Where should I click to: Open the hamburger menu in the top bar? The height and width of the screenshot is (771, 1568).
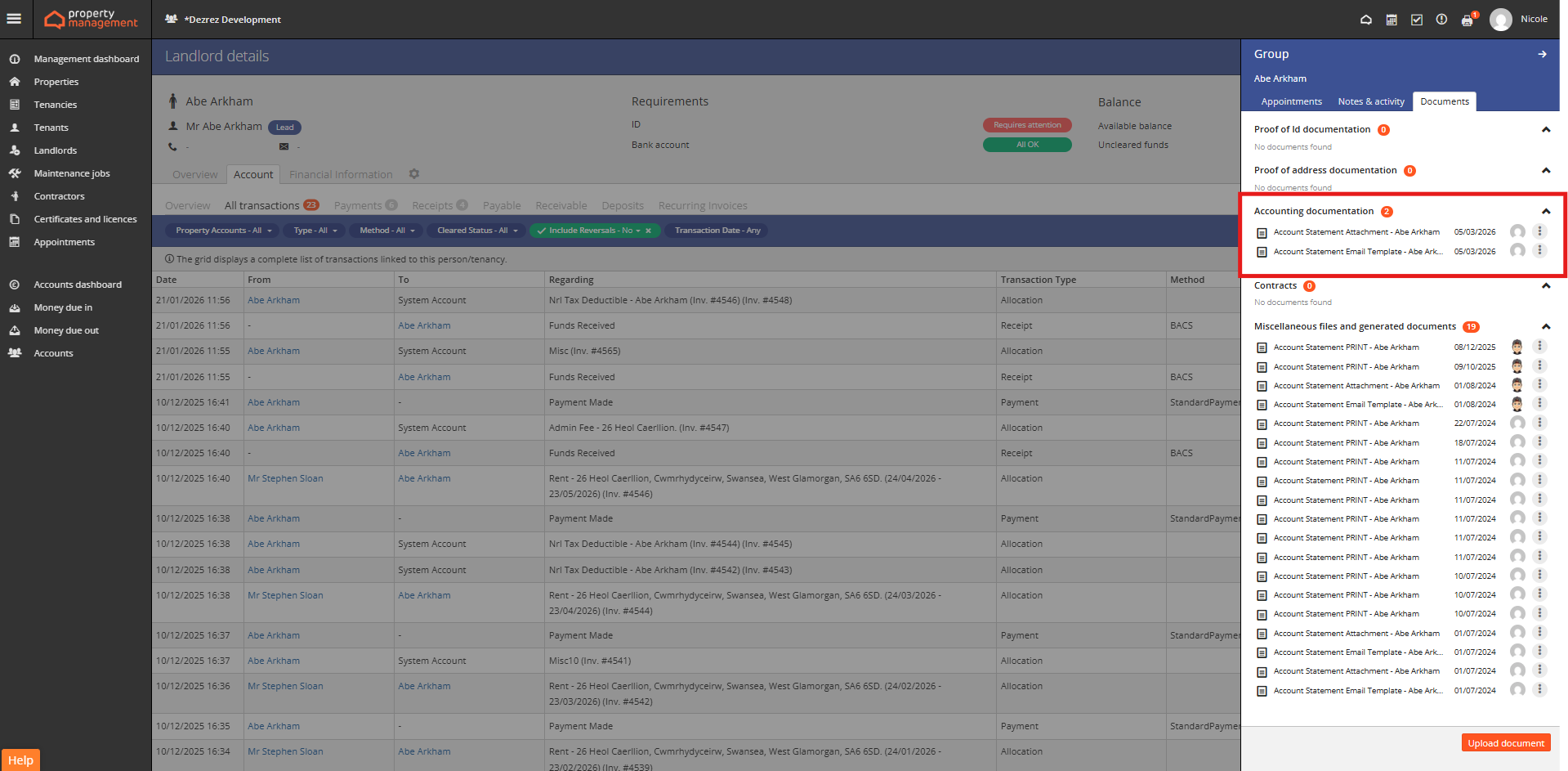14,19
